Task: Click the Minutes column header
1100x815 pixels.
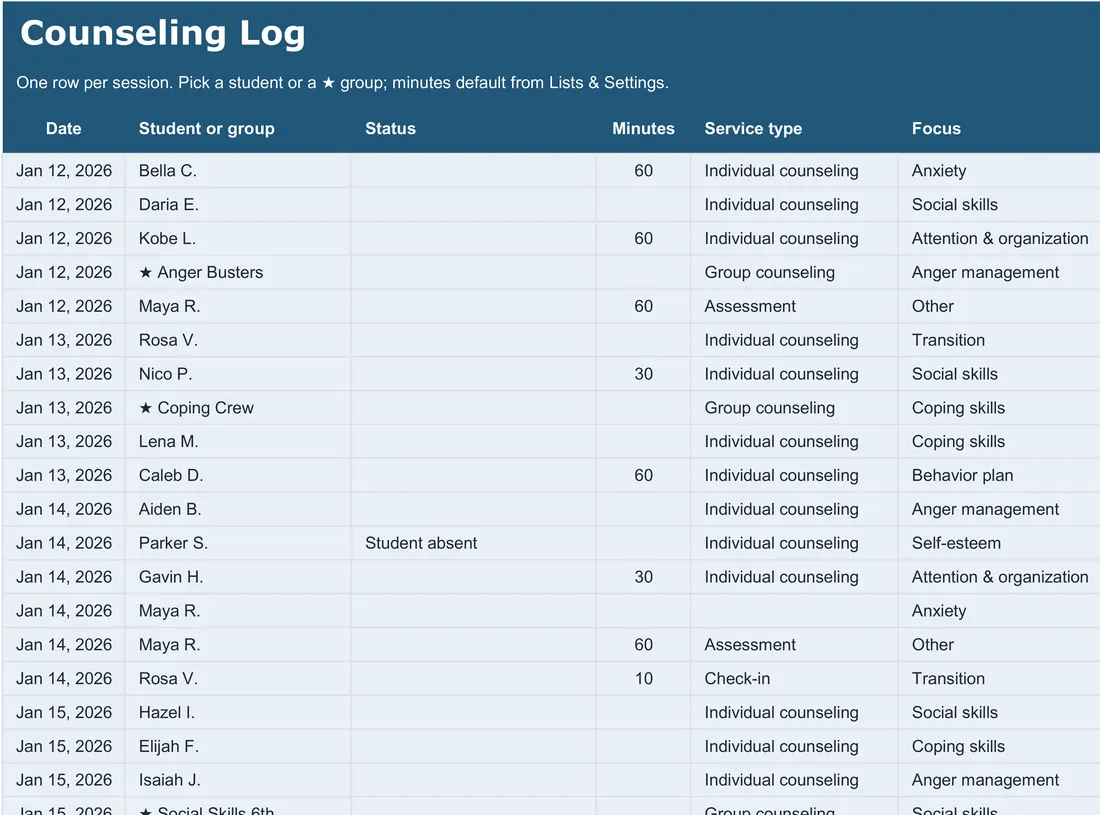Action: pos(643,128)
